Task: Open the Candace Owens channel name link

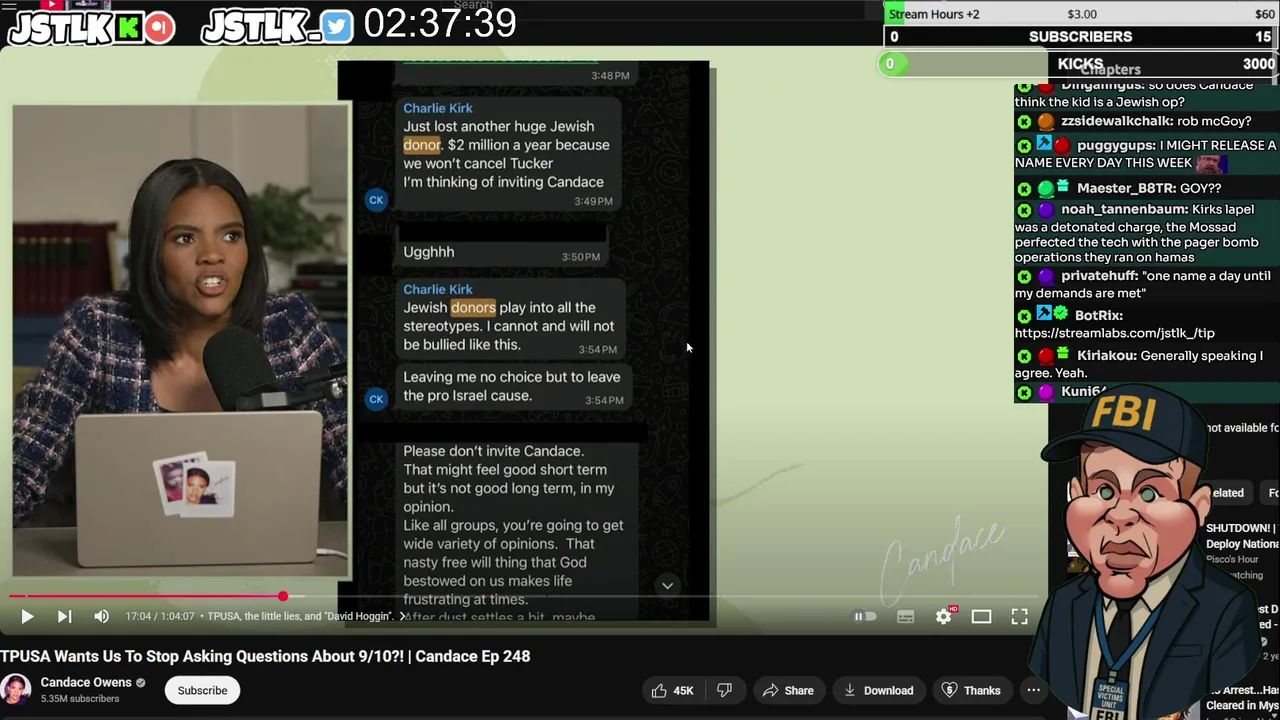Action: (x=86, y=683)
